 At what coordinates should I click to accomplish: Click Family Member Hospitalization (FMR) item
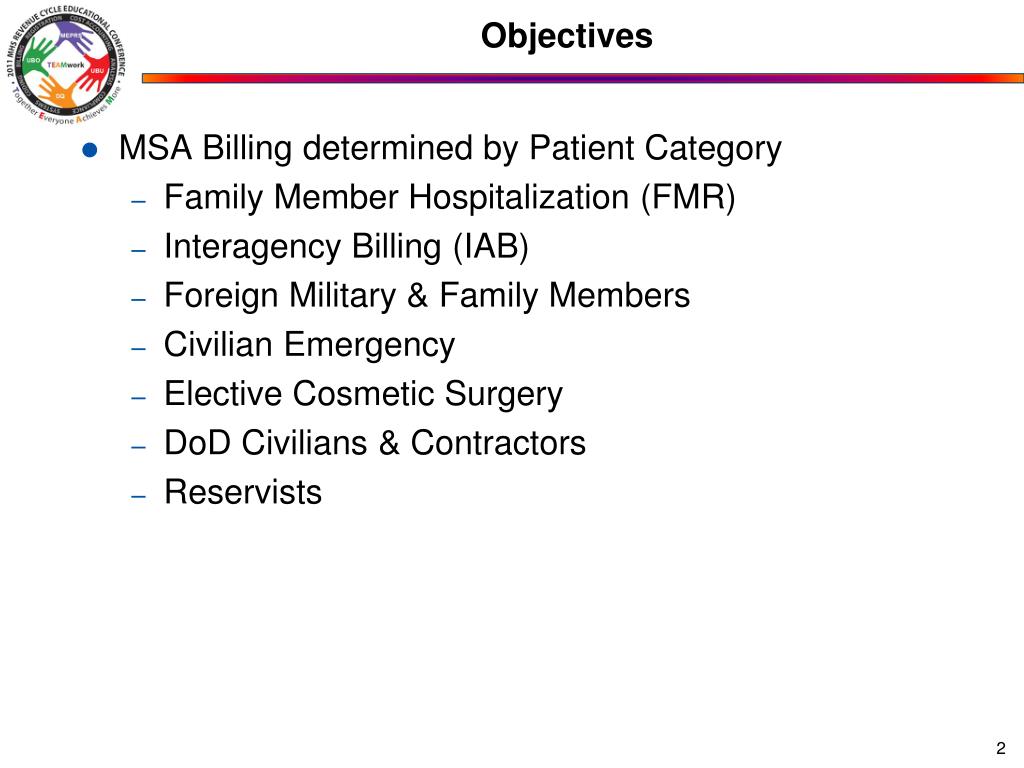pos(449,197)
